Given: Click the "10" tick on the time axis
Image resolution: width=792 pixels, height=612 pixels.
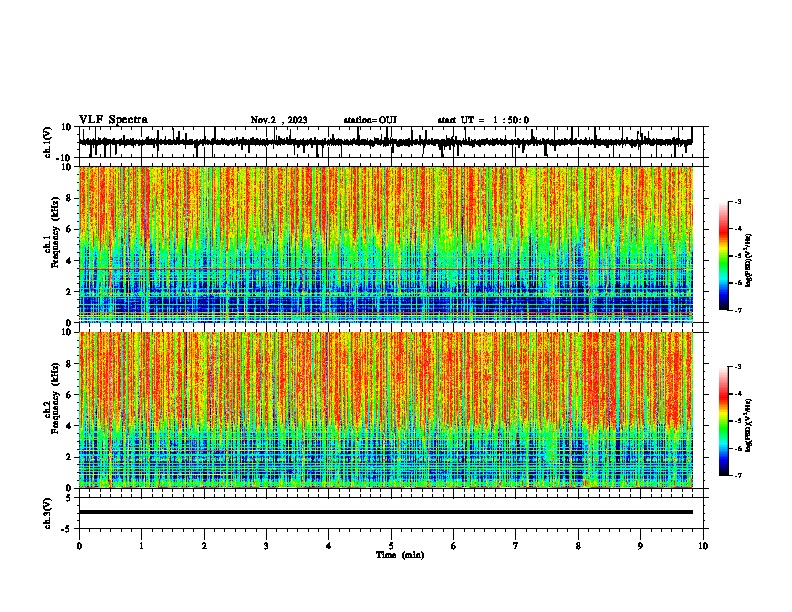Looking at the screenshot, I should pyautogui.click(x=703, y=546).
